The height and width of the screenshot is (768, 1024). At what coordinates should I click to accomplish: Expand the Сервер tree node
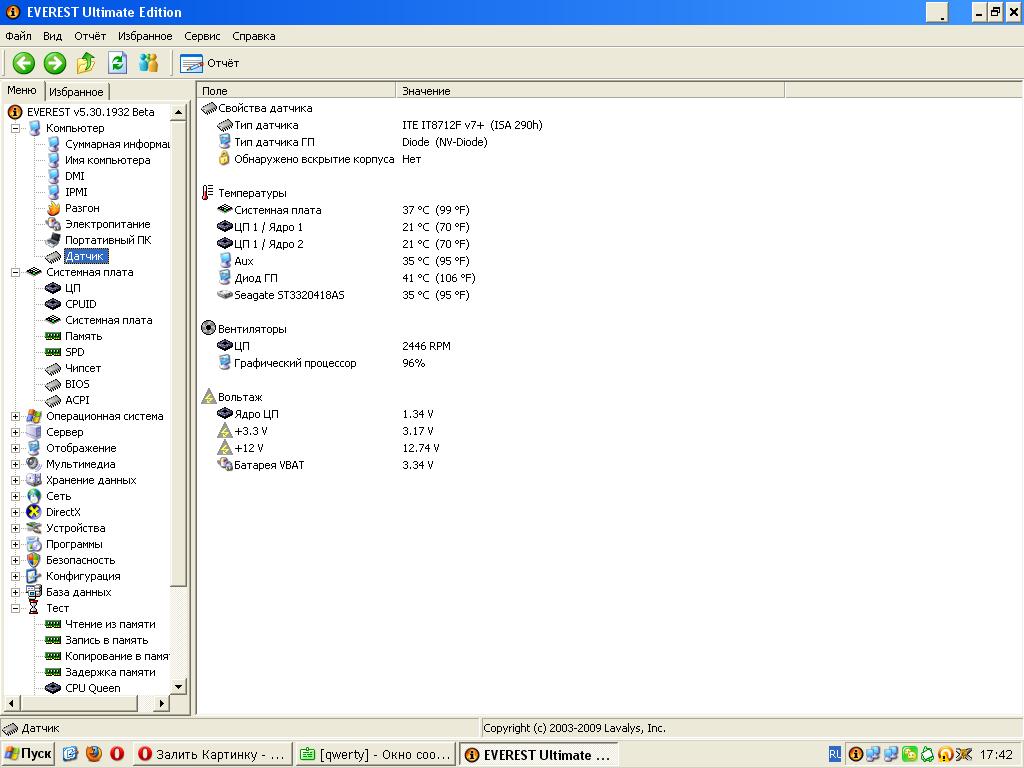(16, 432)
